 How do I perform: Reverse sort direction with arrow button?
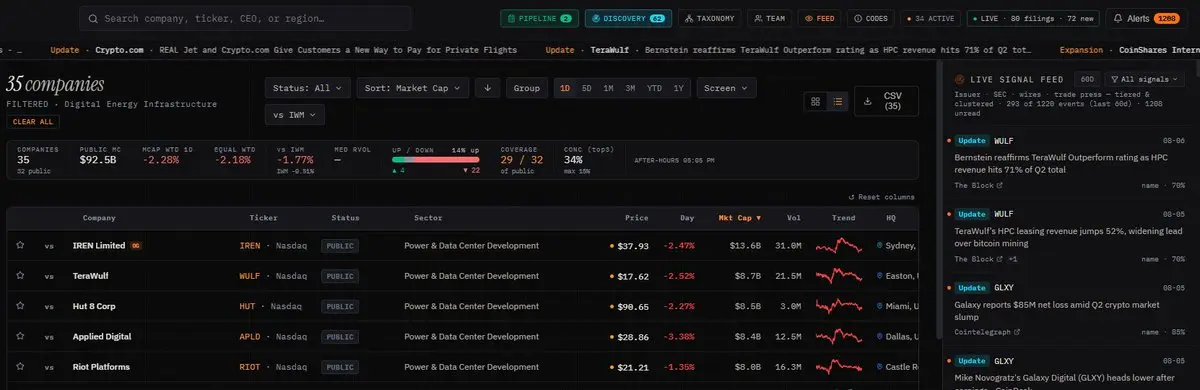487,88
